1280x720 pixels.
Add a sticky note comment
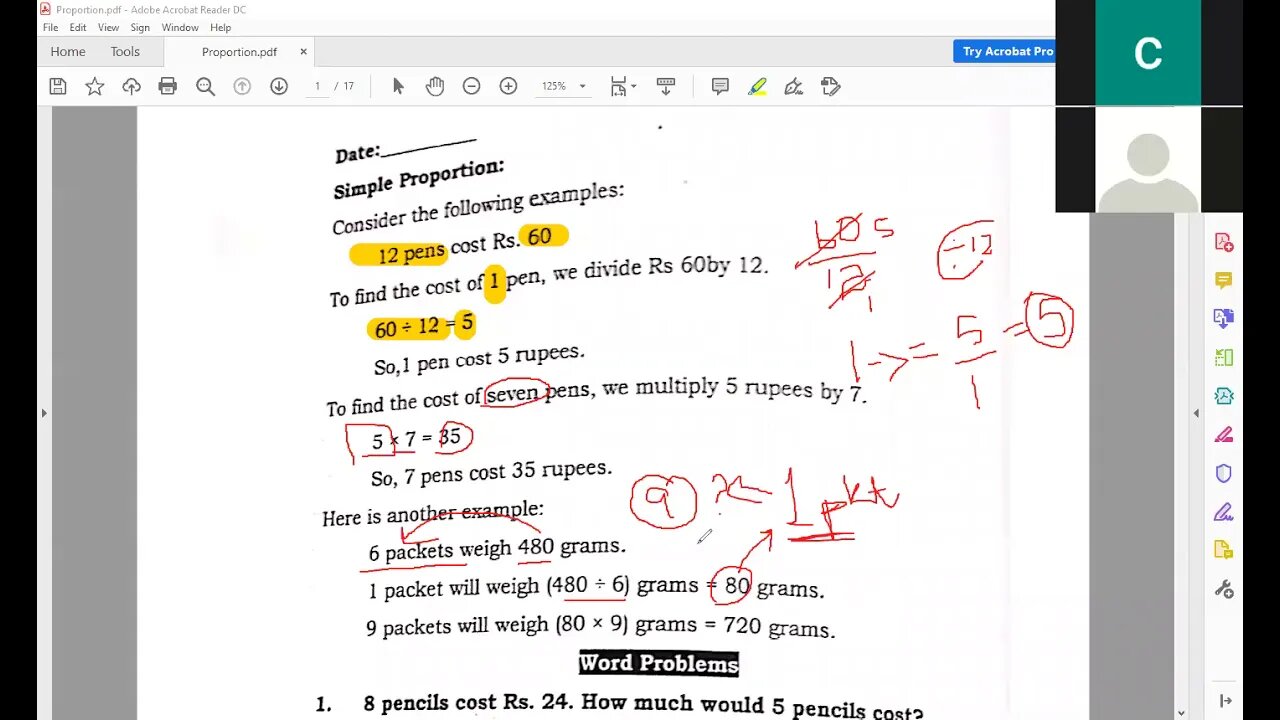pyautogui.click(x=720, y=87)
